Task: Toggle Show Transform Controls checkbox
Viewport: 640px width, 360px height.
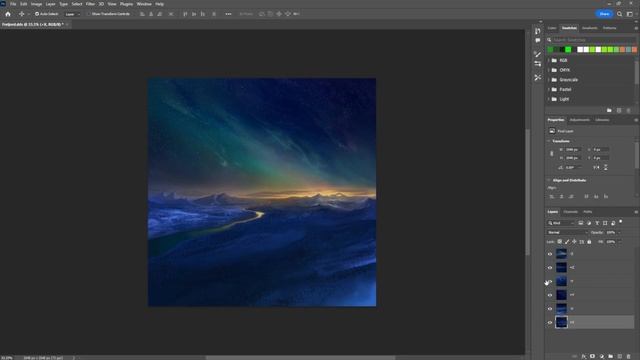Action: [x=89, y=14]
